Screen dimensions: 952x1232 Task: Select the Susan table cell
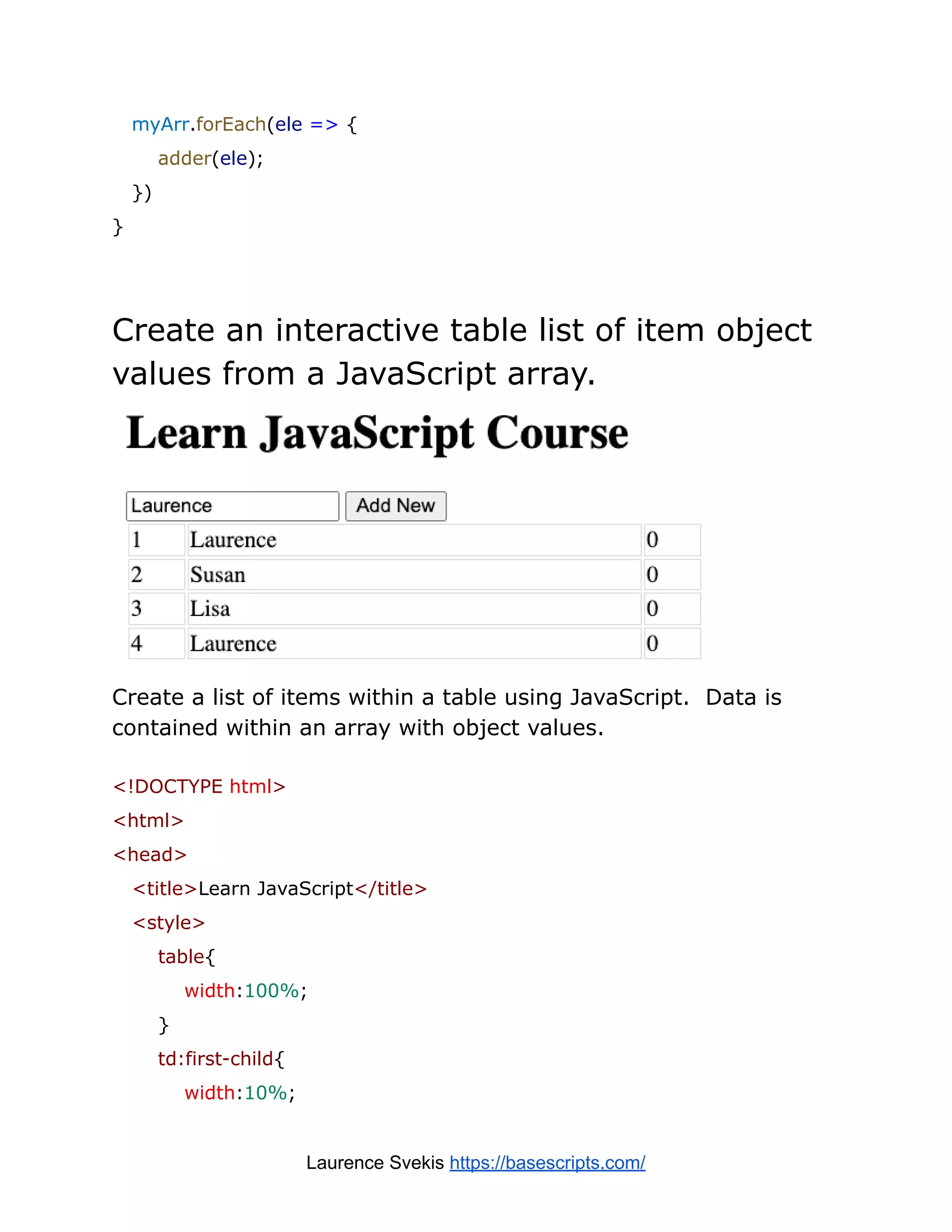415,575
